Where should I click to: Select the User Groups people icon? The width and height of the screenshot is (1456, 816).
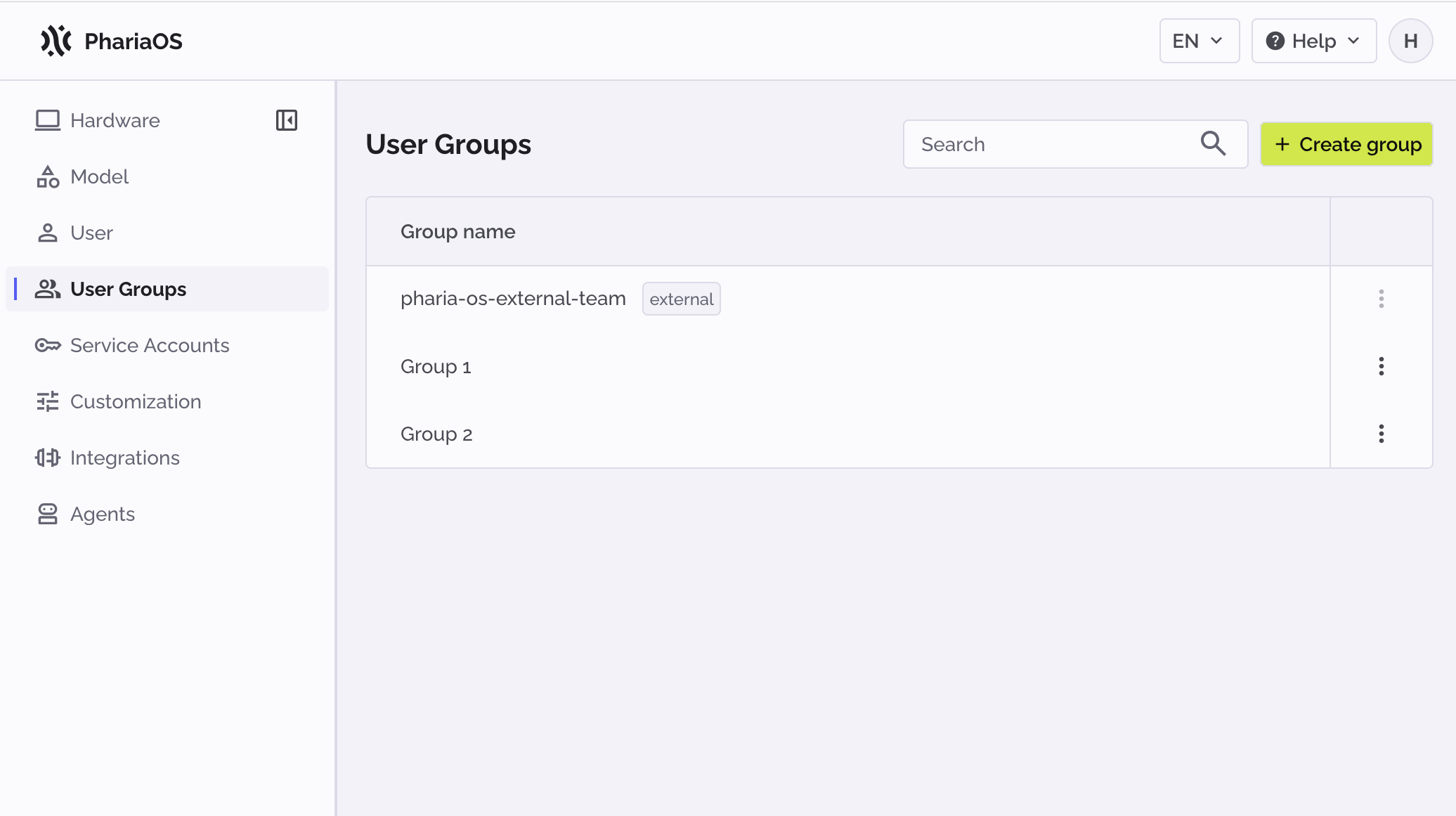(47, 289)
